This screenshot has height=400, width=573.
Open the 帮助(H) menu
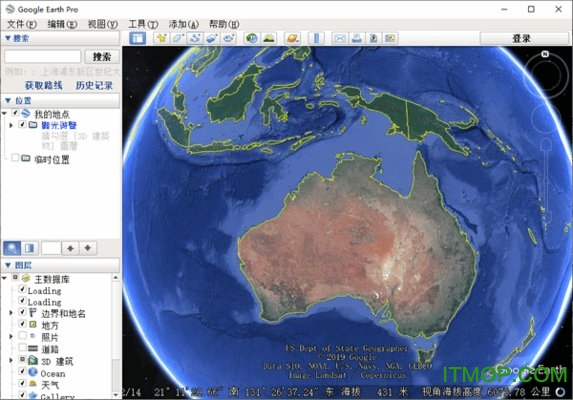tap(224, 24)
